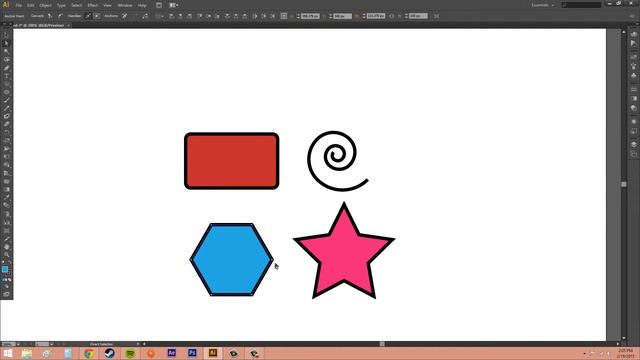Select the Artboard tool

point(6,231)
